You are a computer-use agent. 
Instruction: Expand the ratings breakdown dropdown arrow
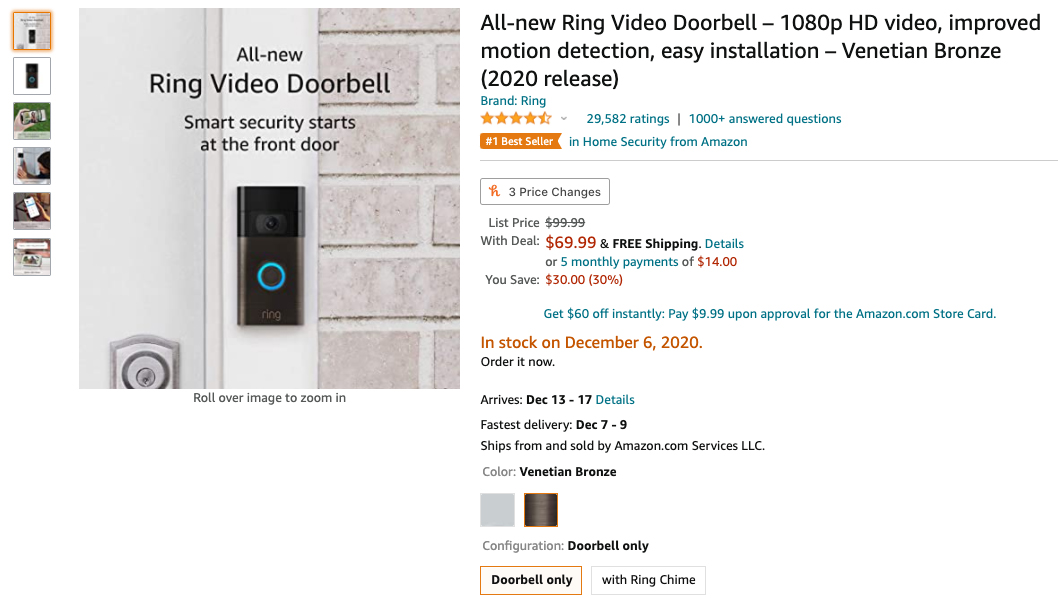pyautogui.click(x=564, y=119)
